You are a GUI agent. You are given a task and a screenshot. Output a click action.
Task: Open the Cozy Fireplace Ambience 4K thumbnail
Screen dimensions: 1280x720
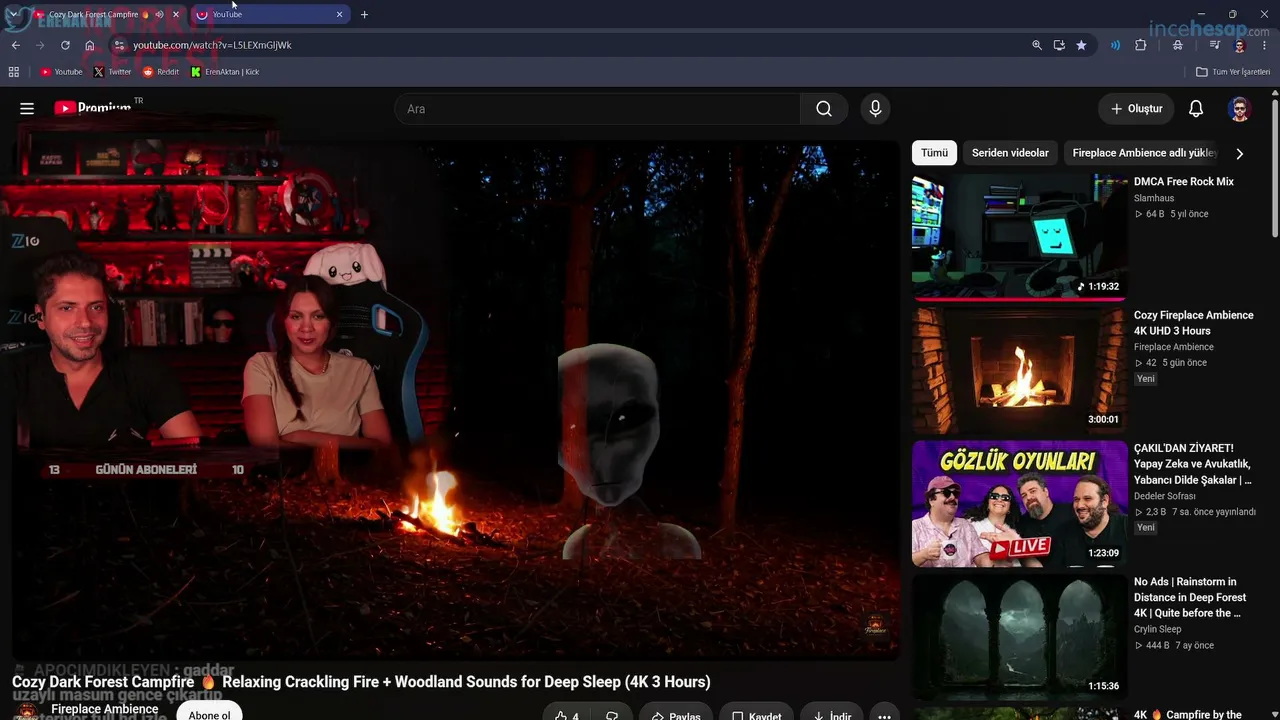[x=1019, y=369]
